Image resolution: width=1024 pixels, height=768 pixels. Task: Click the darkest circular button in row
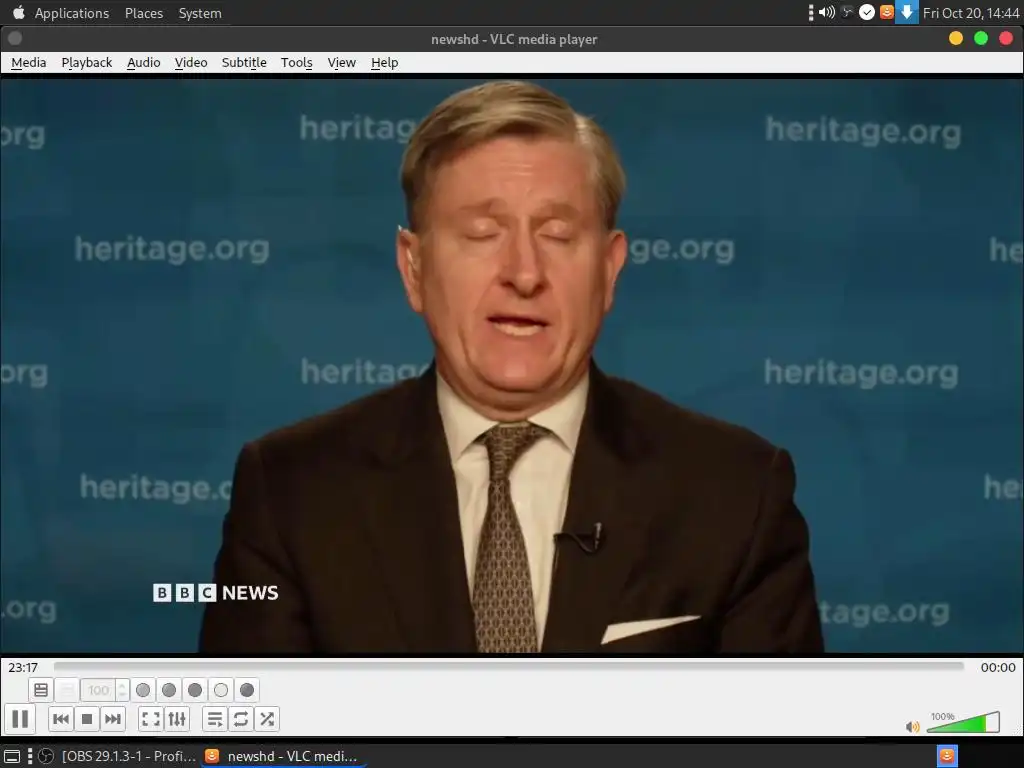click(x=247, y=690)
